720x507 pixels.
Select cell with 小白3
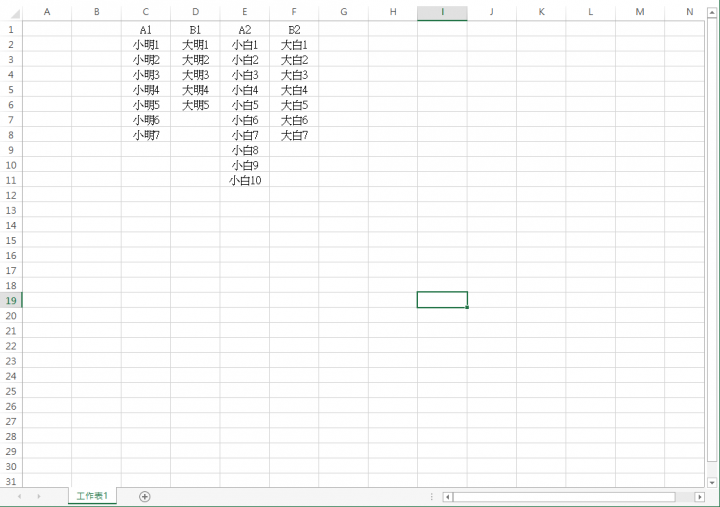(245, 75)
